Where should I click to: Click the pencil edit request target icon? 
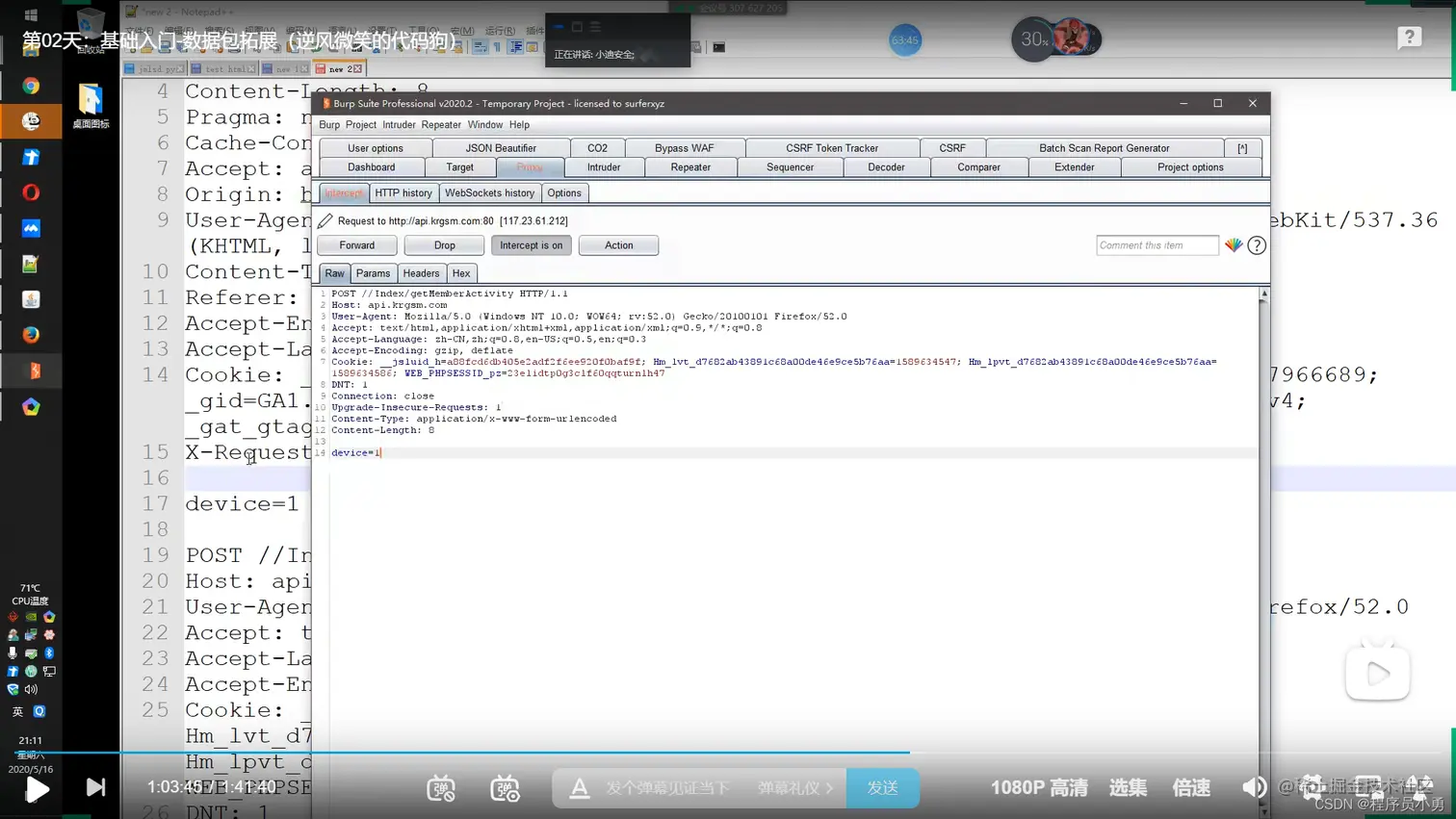pos(325,221)
